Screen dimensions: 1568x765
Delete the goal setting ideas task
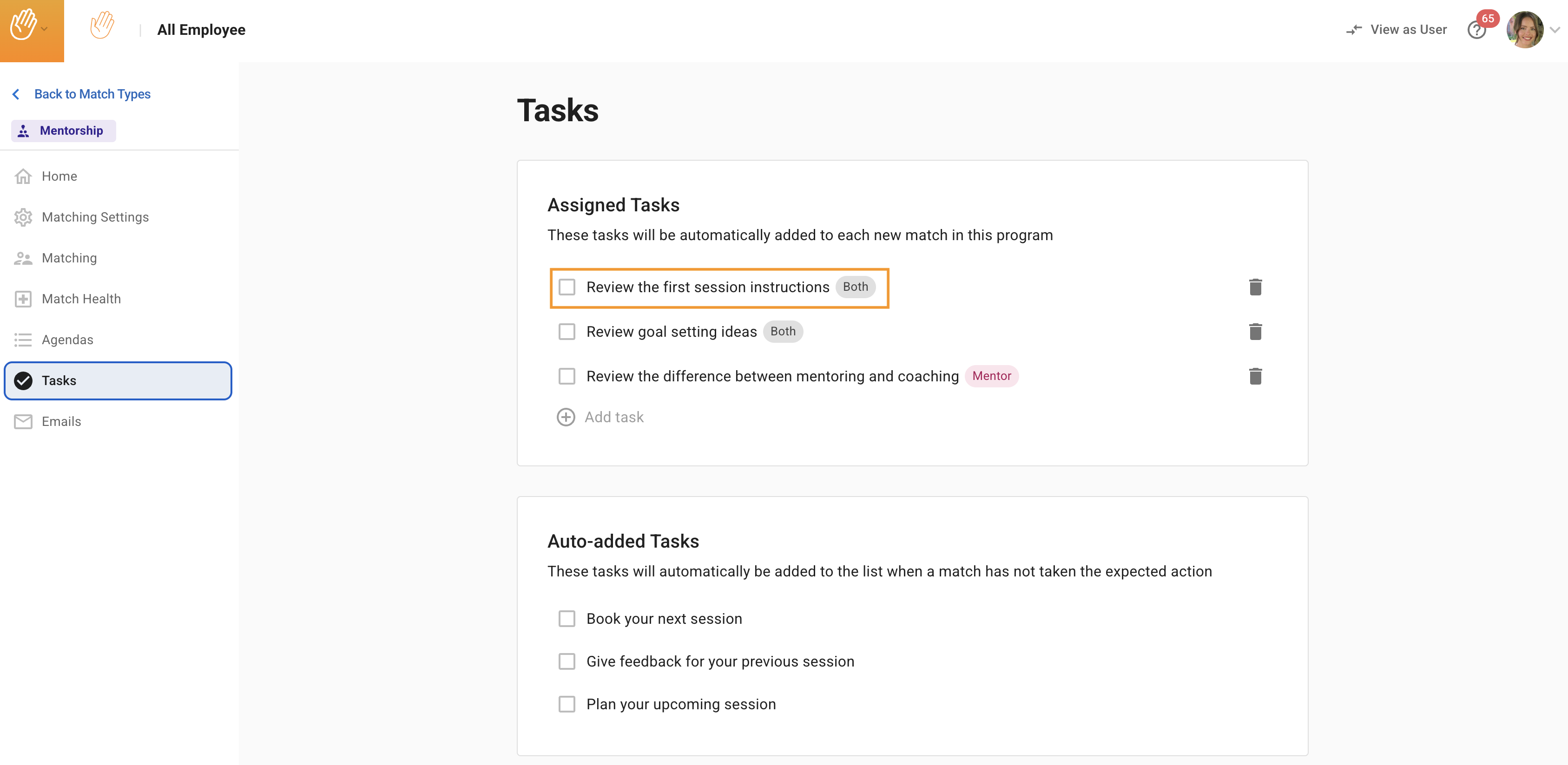1254,332
